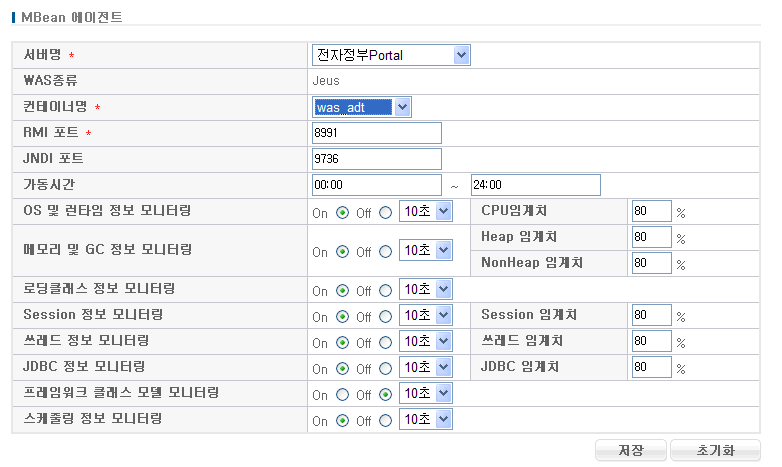This screenshot has height=467, width=782.
Task: Set JDBC 정보 모니터링 to Off
Action: pos(385,369)
